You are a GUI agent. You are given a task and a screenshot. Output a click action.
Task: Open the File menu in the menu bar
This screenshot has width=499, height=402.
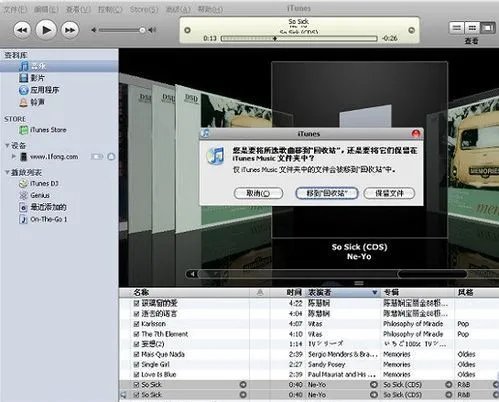click(15, 9)
